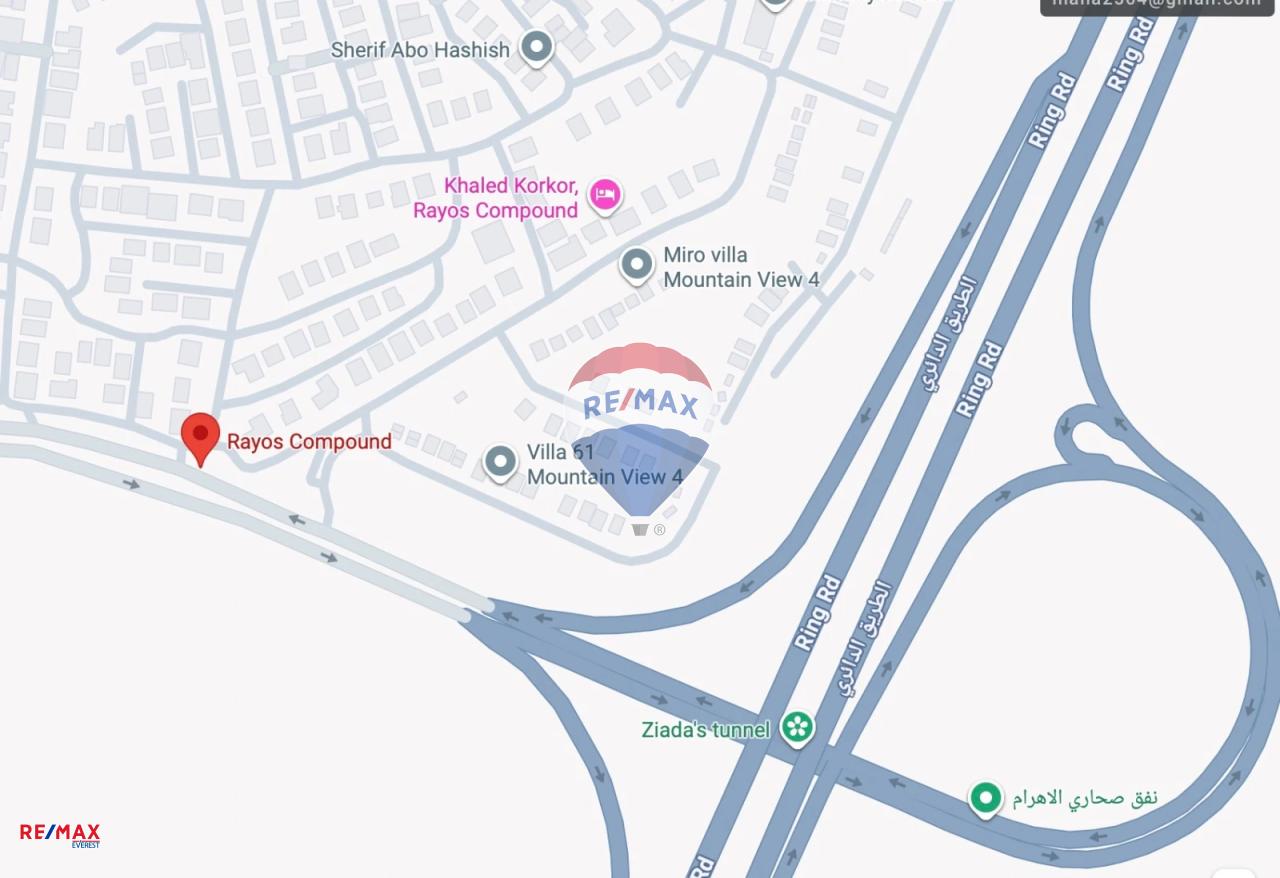Click the red Rayos Compound location pin
1280x878 pixels.
click(200, 439)
